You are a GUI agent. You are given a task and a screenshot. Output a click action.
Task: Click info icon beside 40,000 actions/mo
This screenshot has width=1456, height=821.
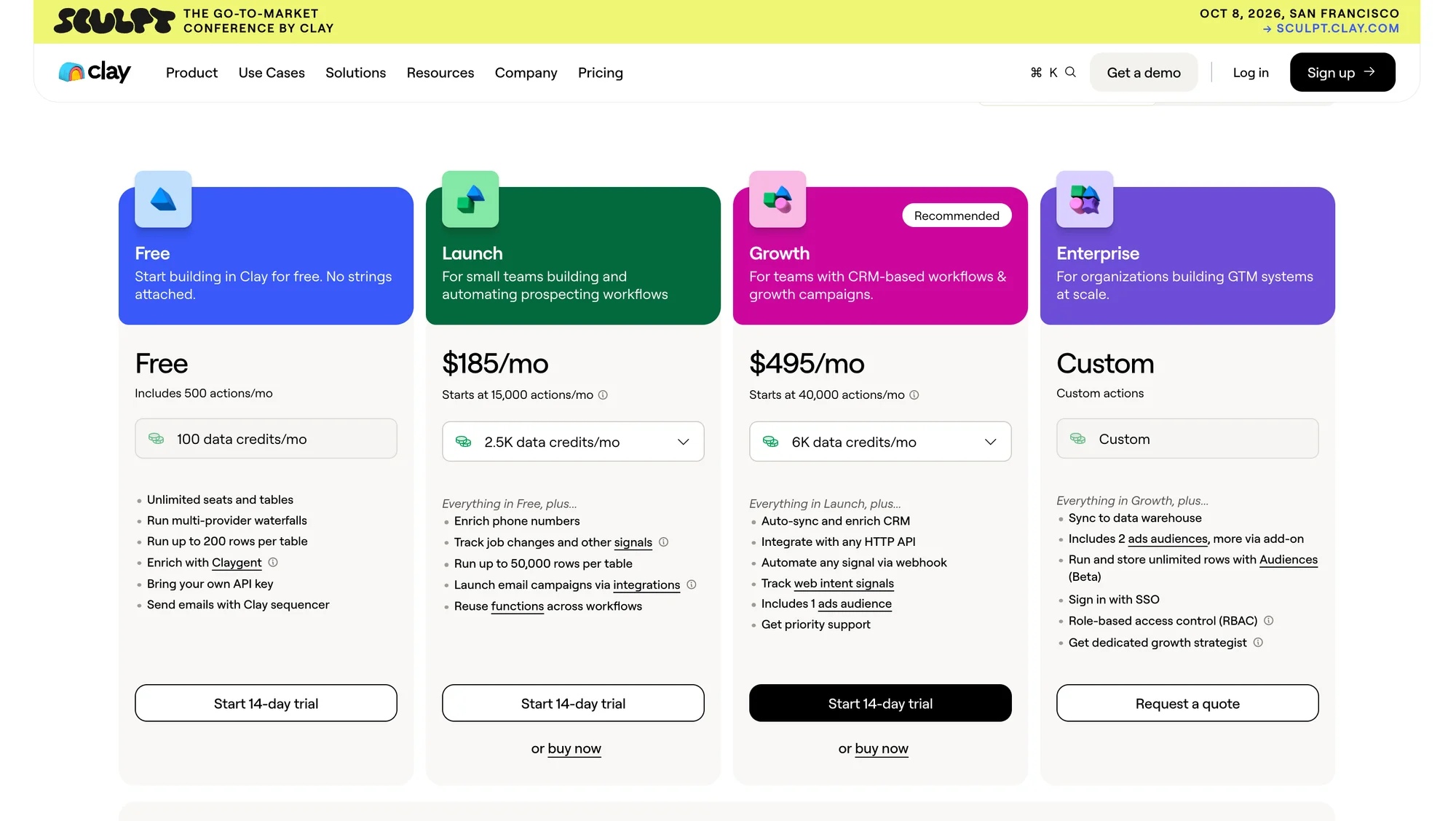914,395
